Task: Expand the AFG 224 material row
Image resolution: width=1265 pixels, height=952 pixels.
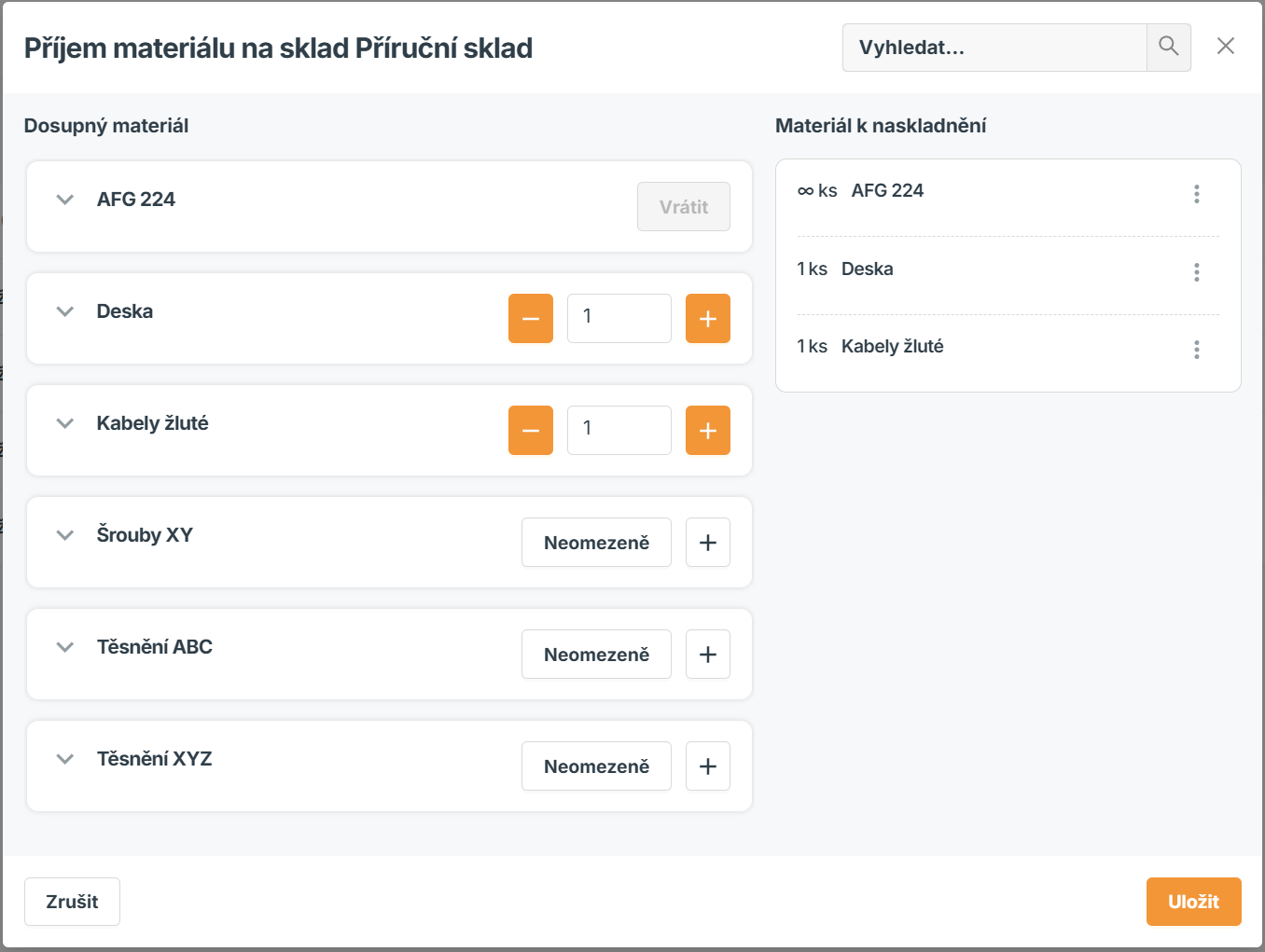Action: coord(64,199)
